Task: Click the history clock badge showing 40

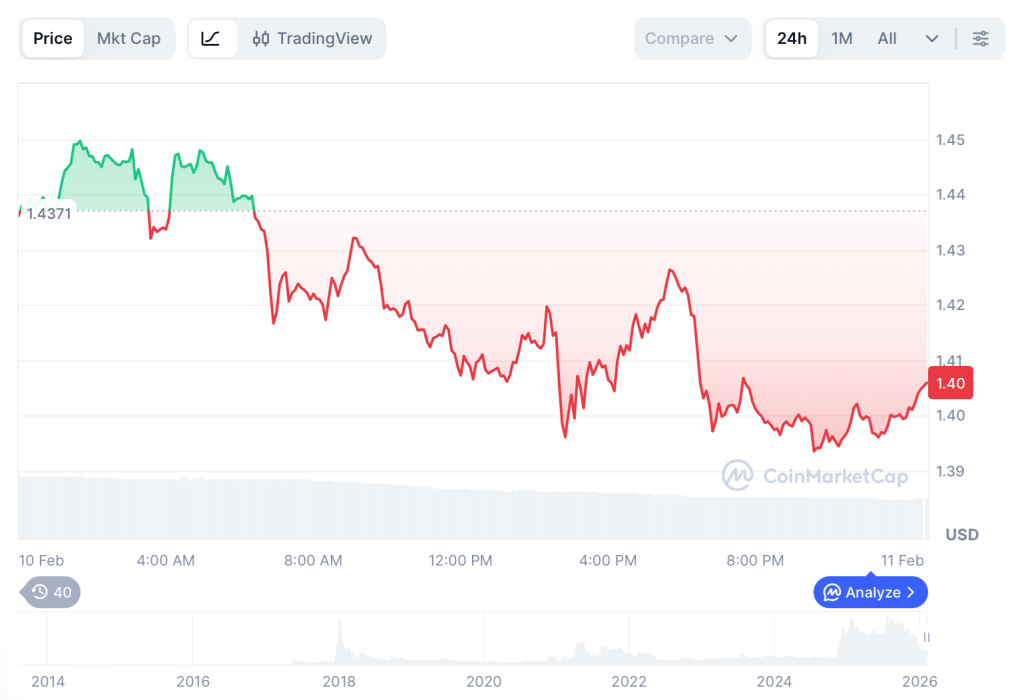Action: 48,592
